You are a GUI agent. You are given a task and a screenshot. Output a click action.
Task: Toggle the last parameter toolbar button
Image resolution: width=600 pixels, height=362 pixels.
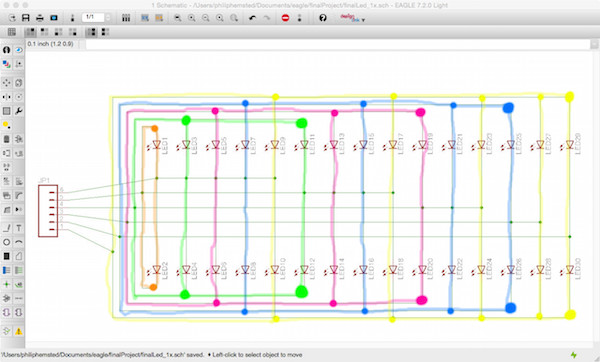click(x=105, y=32)
